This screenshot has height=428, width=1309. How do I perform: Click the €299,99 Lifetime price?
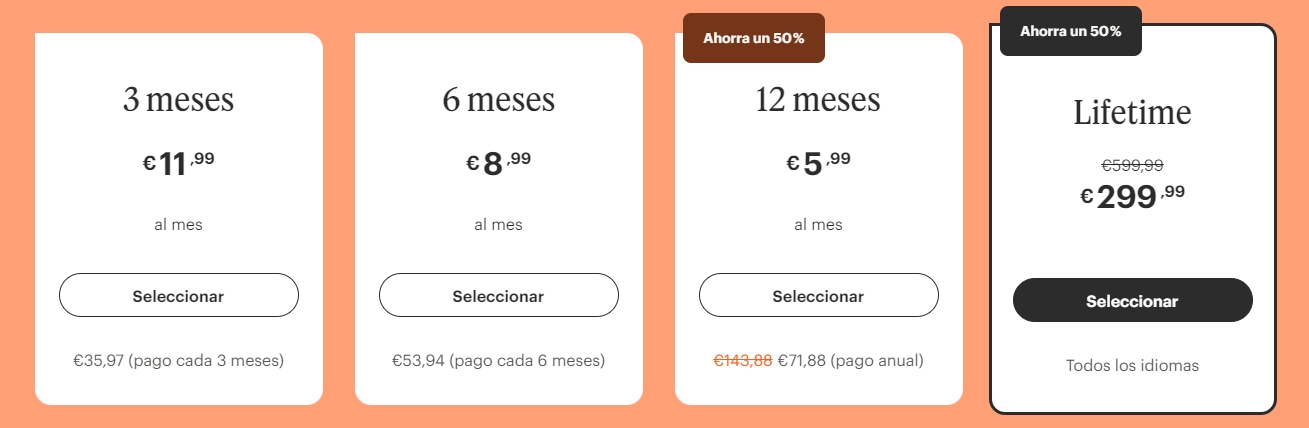tap(1132, 196)
